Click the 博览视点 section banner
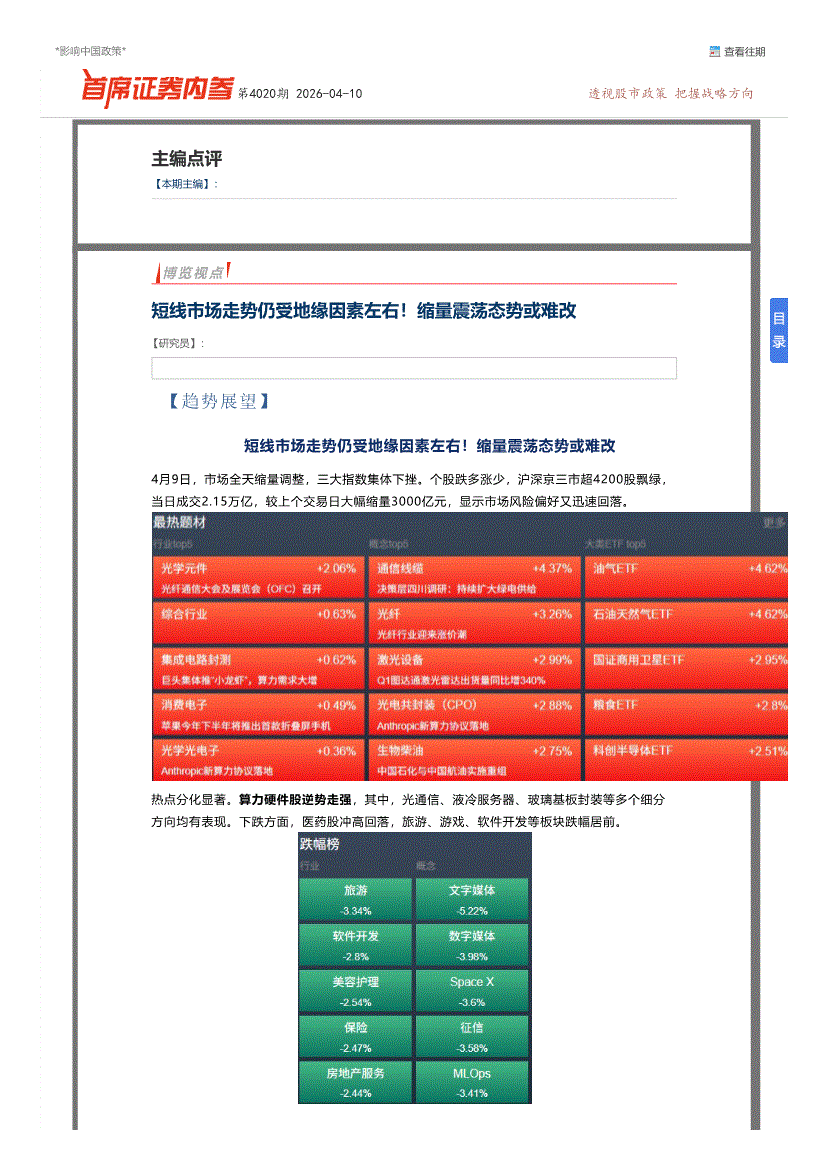The height and width of the screenshot is (1169, 826). pos(193,272)
